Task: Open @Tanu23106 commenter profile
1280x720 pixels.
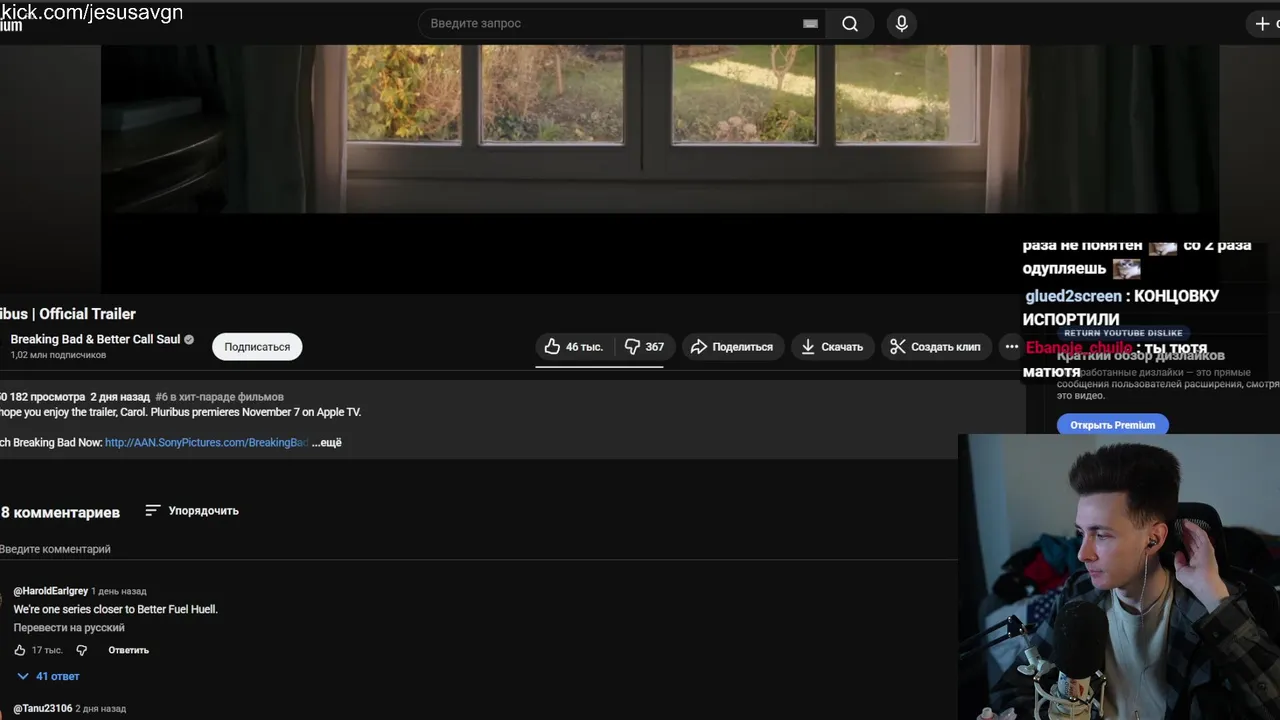Action: click(43, 708)
